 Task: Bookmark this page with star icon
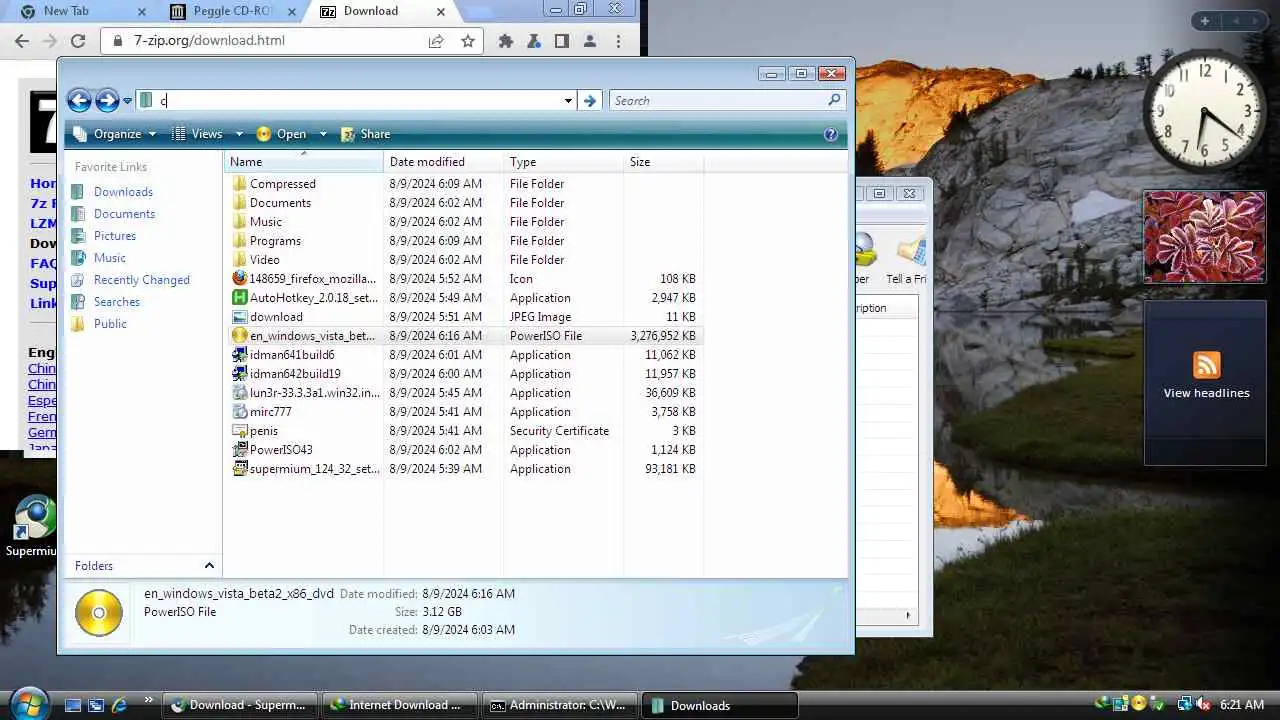pos(467,41)
